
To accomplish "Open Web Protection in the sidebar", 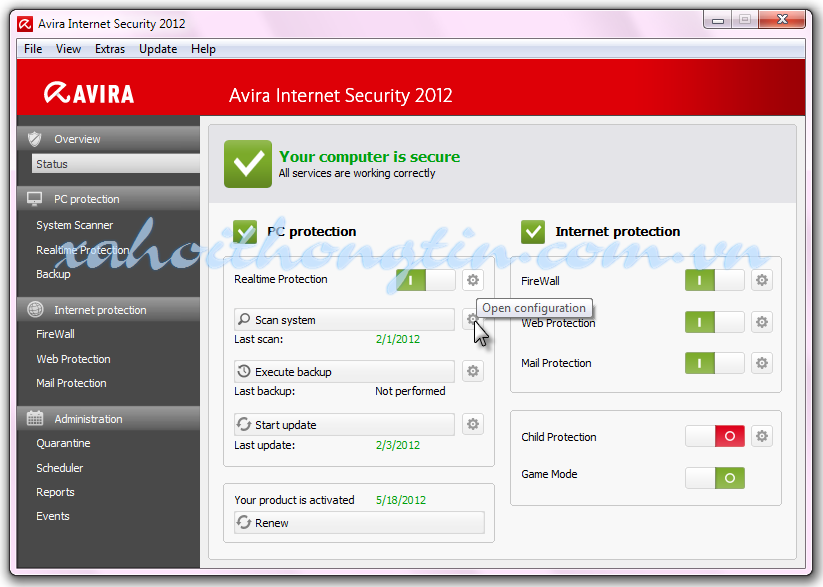I will coord(73,359).
